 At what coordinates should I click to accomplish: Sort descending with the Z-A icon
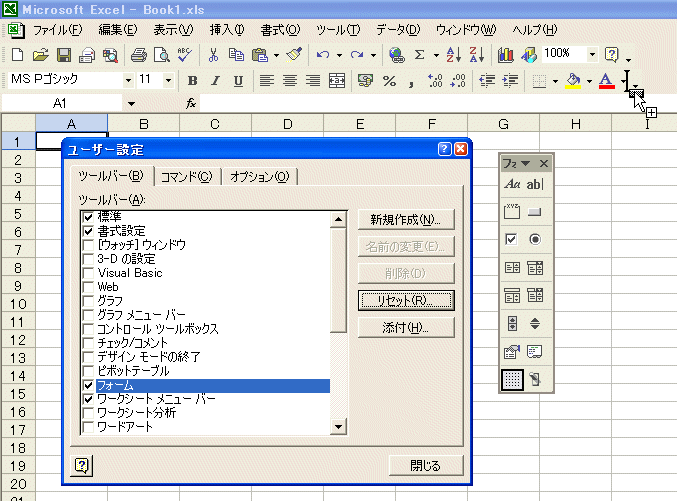pyautogui.click(x=477, y=55)
